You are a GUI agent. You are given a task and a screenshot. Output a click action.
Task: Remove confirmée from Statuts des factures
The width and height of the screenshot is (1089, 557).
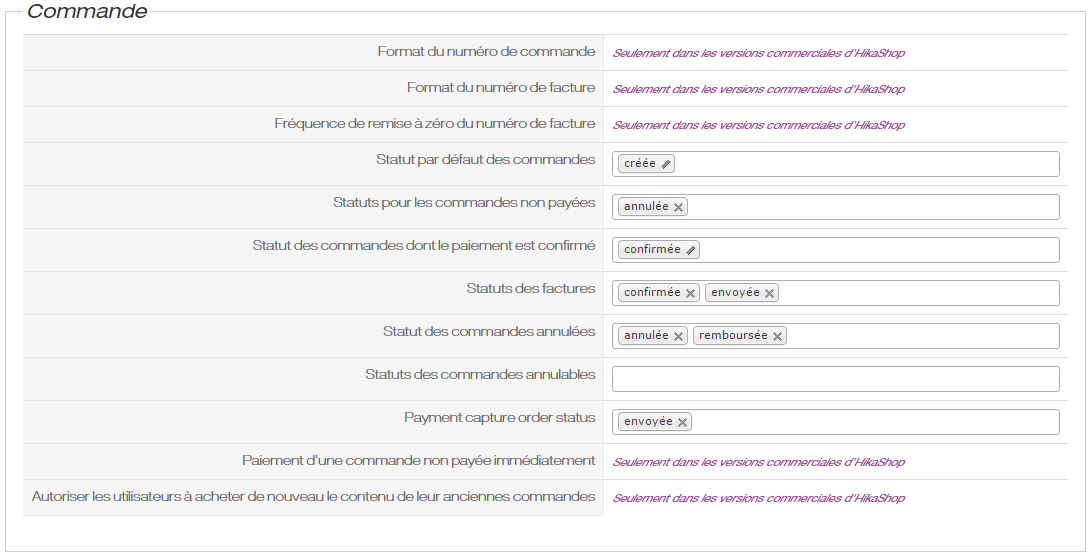(x=690, y=293)
